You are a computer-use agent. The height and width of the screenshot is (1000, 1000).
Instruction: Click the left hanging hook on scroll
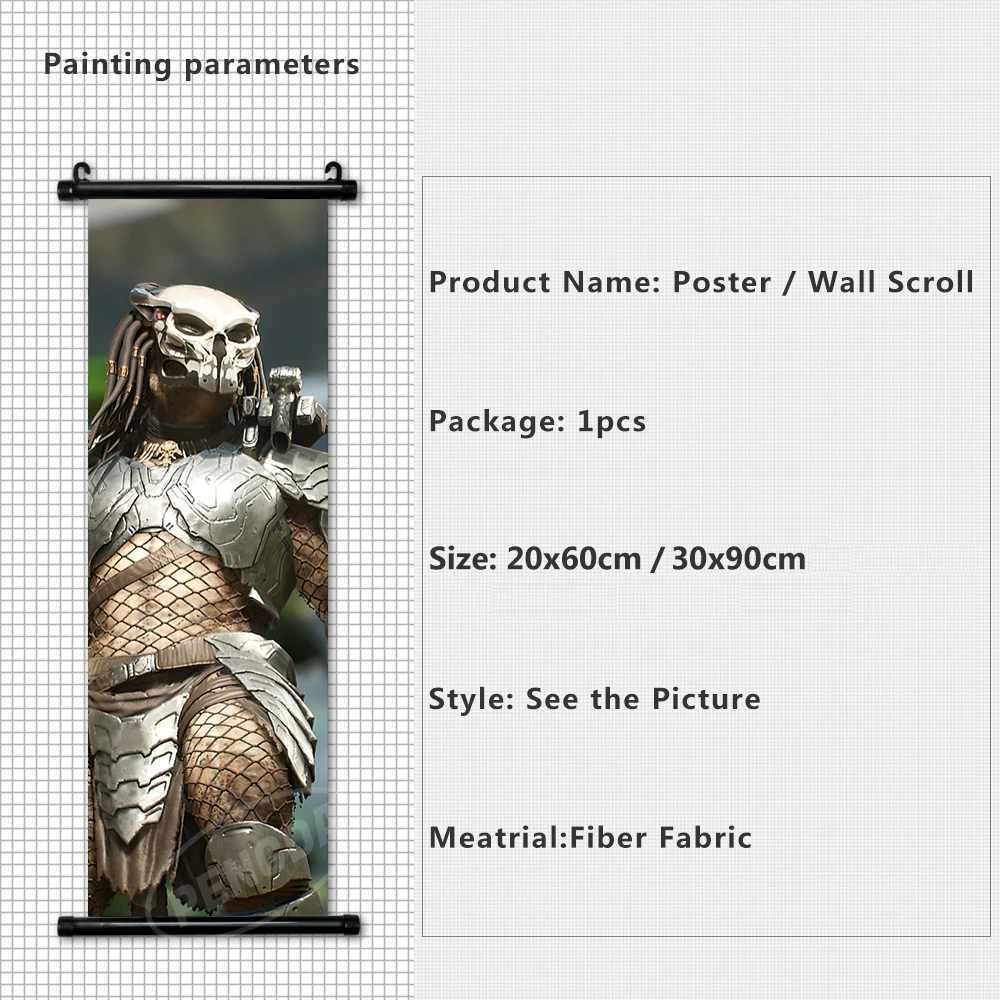pos(82,172)
